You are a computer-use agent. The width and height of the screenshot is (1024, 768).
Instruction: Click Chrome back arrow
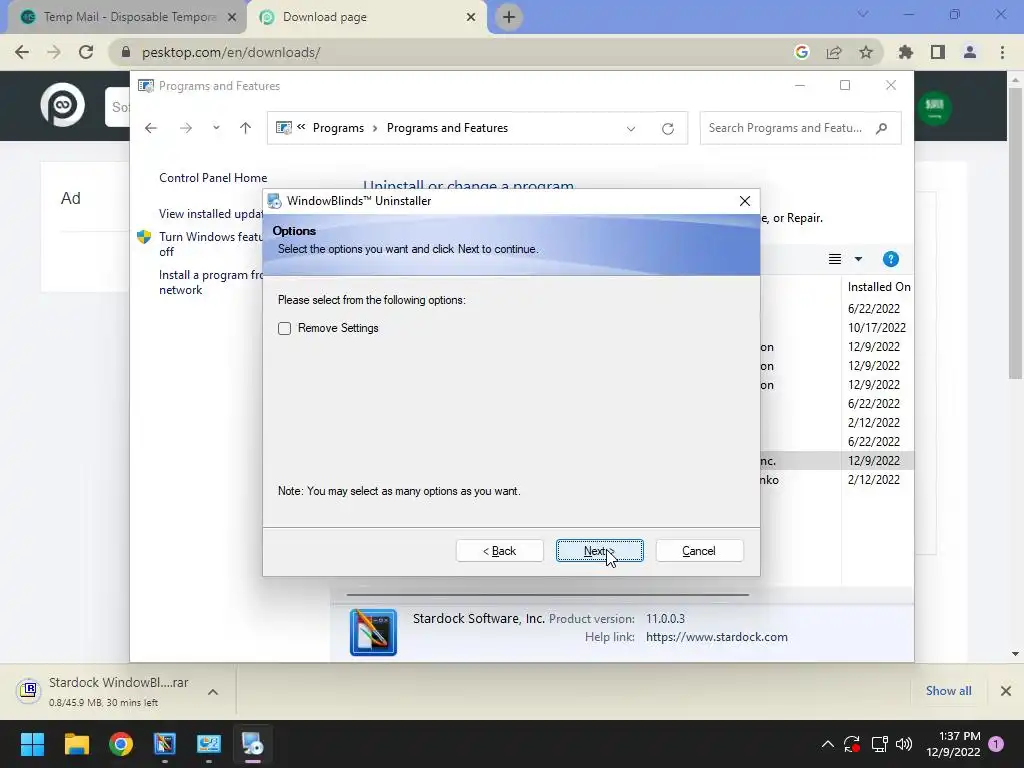(22, 52)
